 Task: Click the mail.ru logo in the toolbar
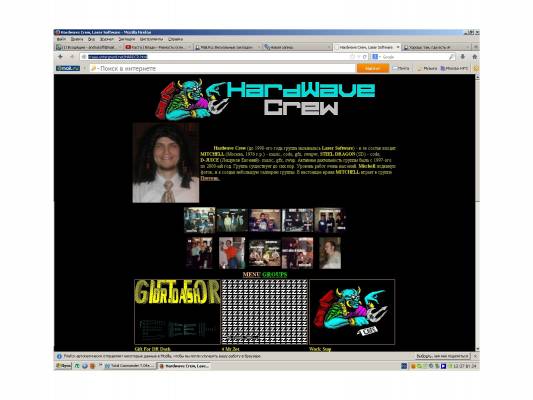coord(68,68)
